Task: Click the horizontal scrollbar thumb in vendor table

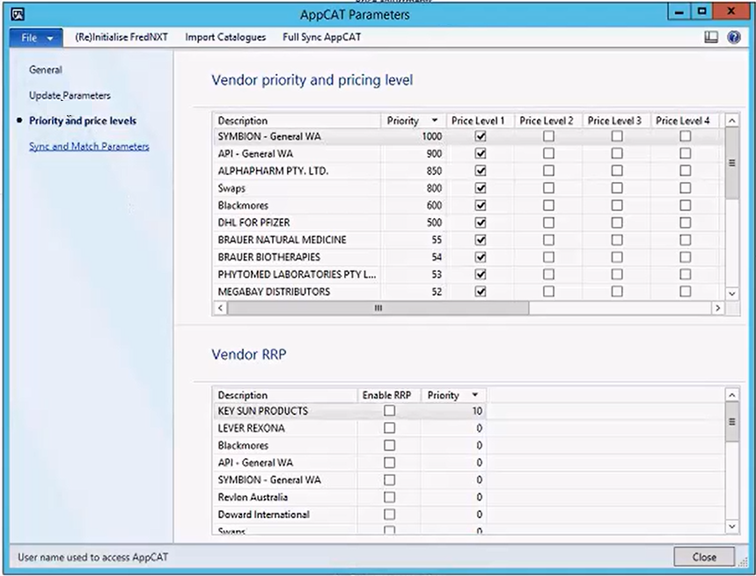Action: [x=378, y=308]
